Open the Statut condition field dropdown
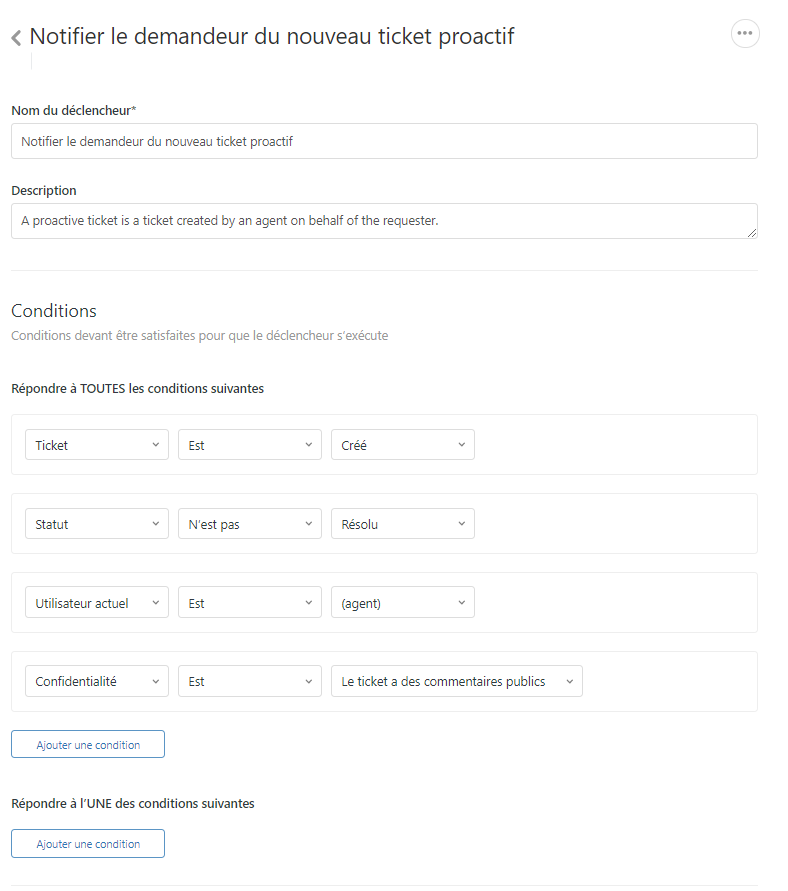 [97, 524]
